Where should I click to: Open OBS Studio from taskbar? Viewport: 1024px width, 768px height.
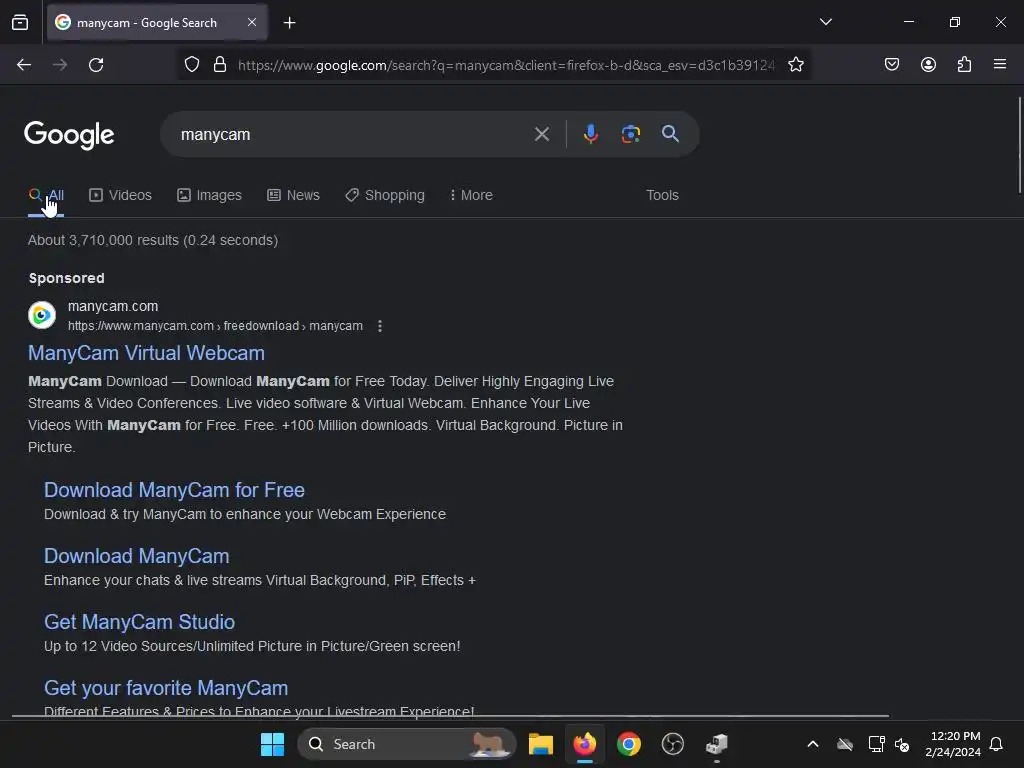click(x=673, y=744)
